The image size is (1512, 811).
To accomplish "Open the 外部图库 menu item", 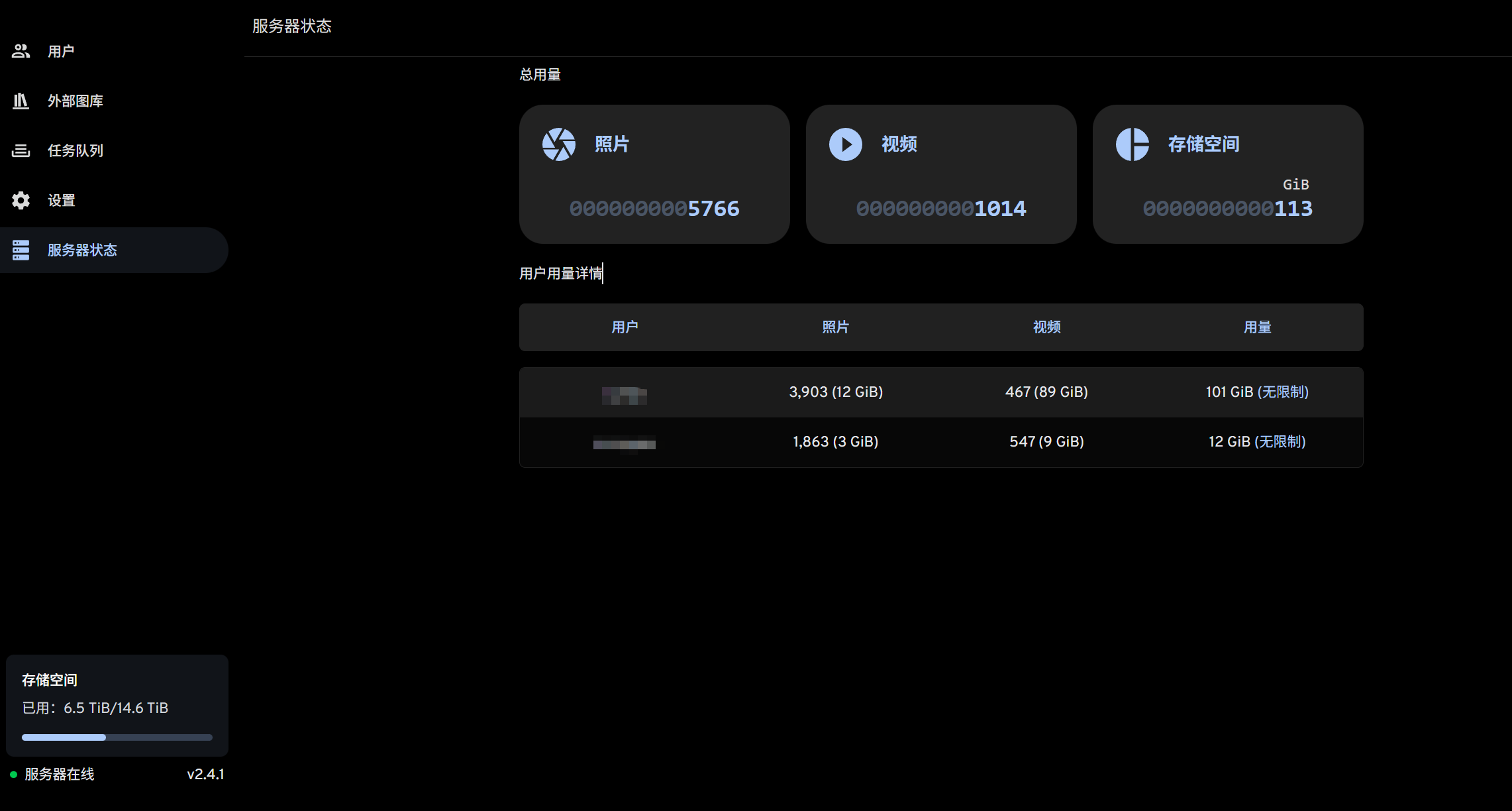I will tap(76, 101).
